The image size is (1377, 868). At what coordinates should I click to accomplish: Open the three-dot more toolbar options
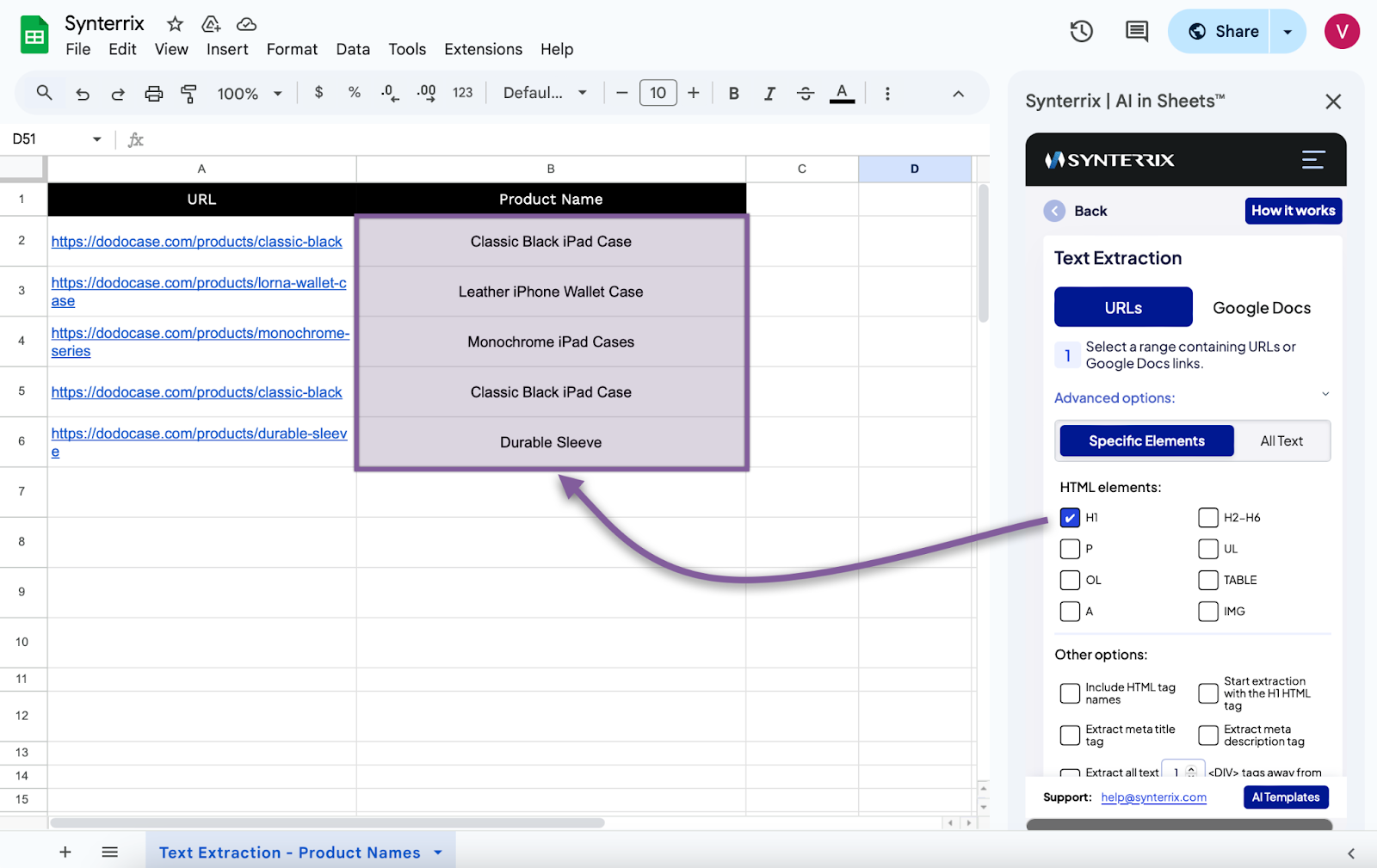(887, 94)
